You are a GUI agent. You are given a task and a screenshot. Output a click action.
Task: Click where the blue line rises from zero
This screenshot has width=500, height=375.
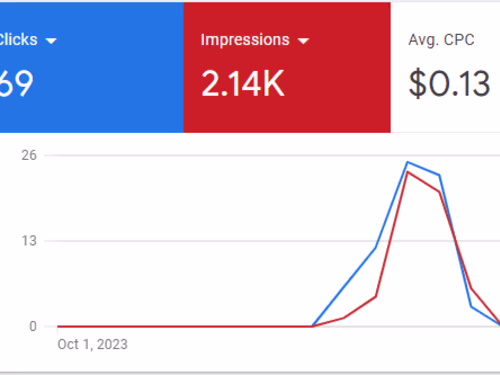click(312, 326)
